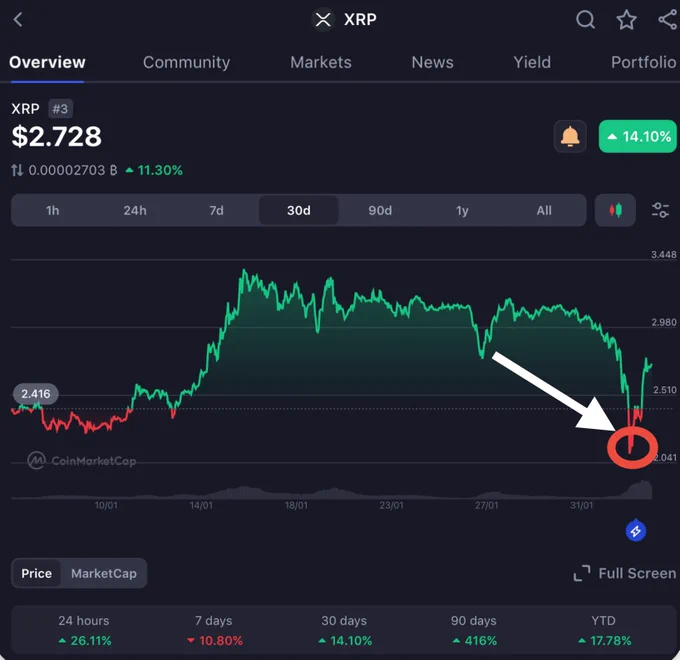Tap the 2.510 price axis label

(664, 390)
